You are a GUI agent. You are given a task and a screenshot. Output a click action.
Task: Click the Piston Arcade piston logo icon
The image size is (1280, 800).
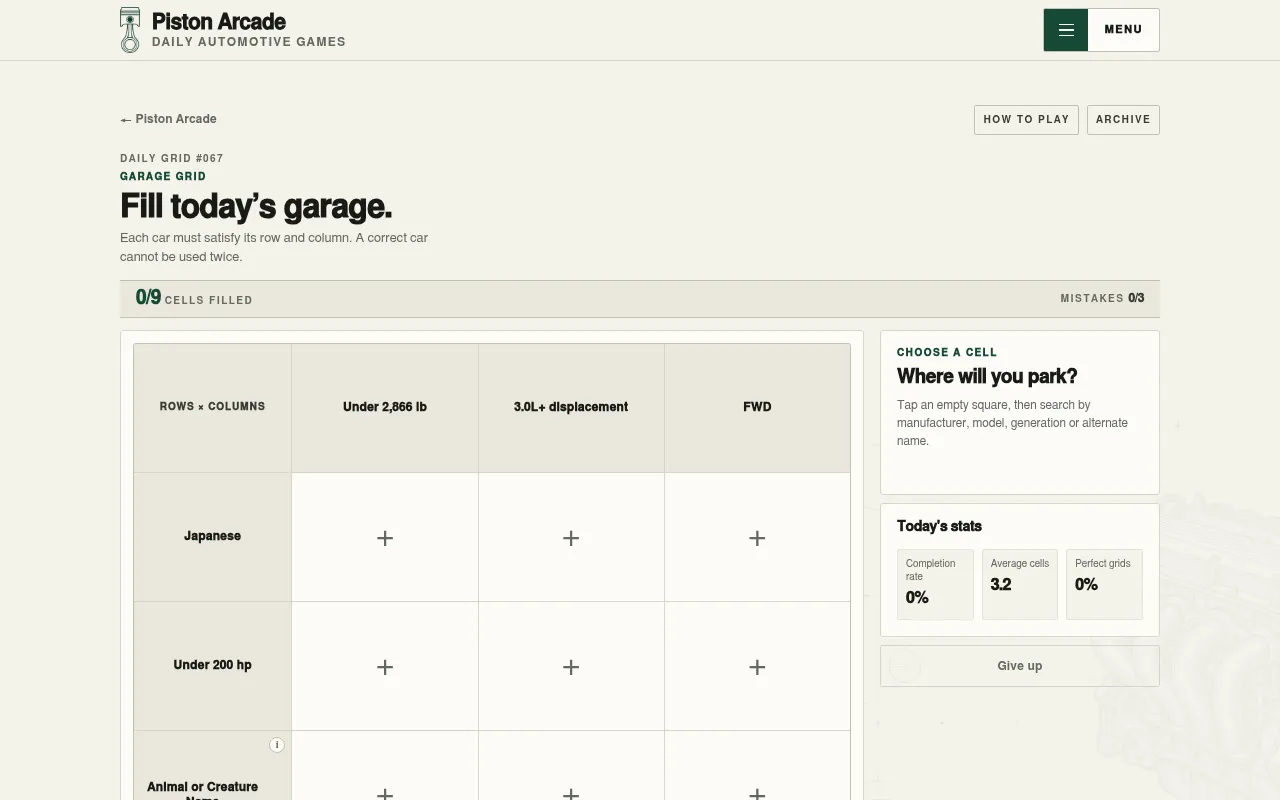(130, 30)
